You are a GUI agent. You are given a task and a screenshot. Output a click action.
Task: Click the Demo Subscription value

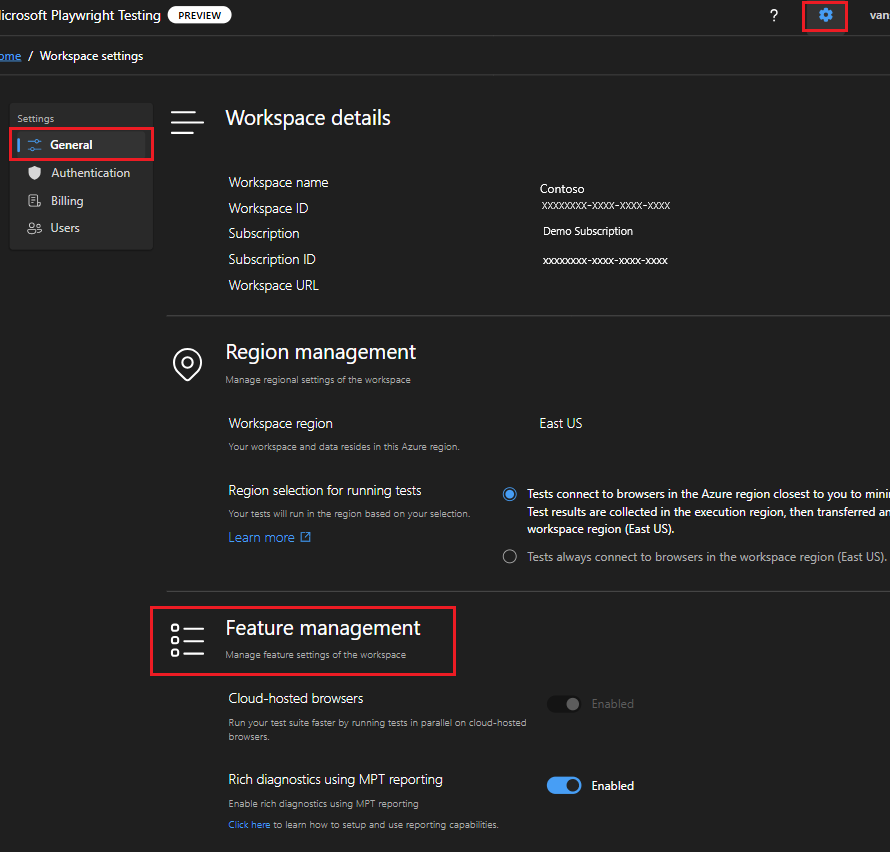coord(587,231)
